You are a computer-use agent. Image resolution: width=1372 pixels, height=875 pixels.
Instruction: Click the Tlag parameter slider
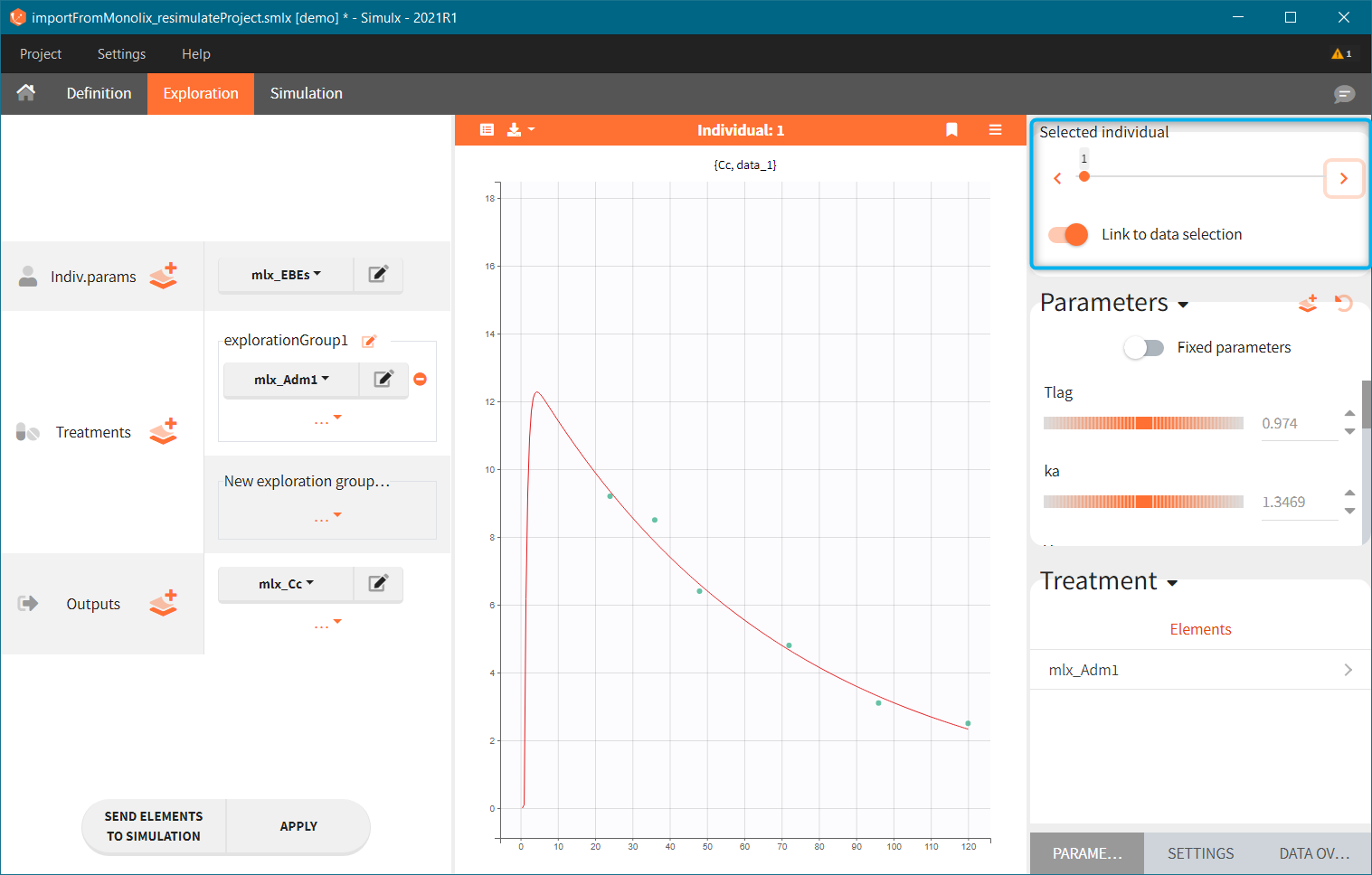click(1143, 423)
